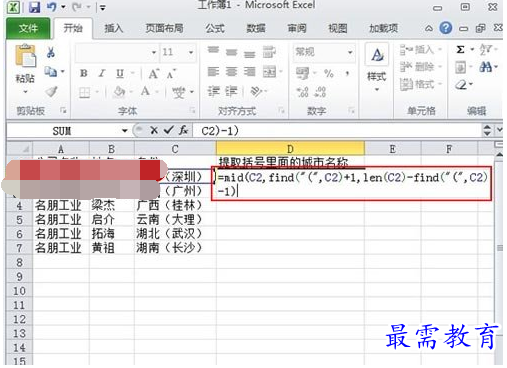Switch to the 数据 Data tab

point(256,28)
